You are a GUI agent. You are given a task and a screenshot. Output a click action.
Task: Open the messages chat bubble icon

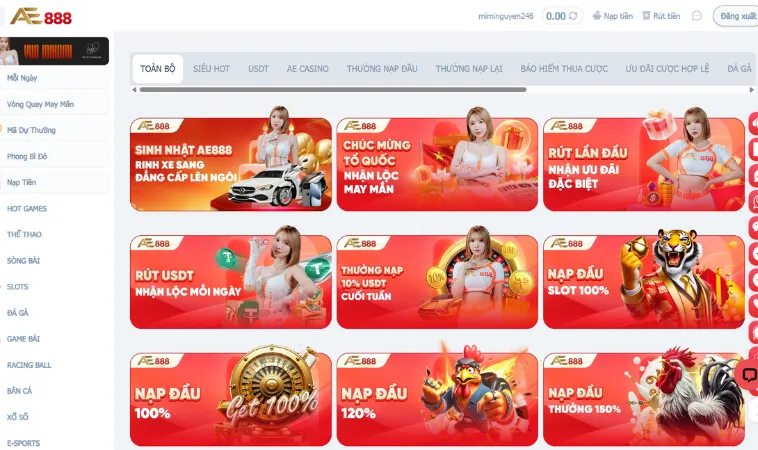pyautogui.click(x=697, y=16)
